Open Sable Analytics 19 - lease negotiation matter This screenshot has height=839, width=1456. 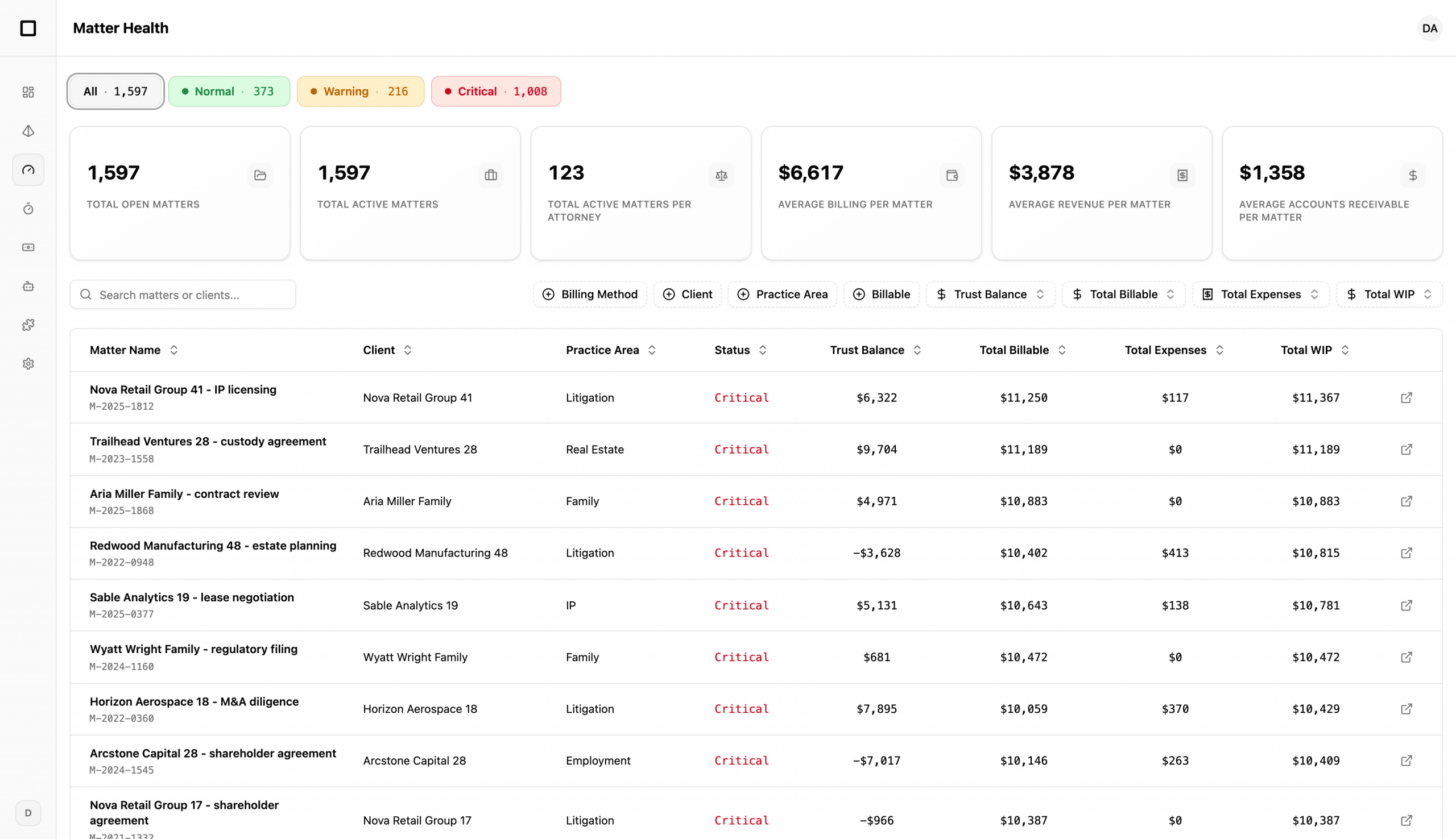coord(191,597)
